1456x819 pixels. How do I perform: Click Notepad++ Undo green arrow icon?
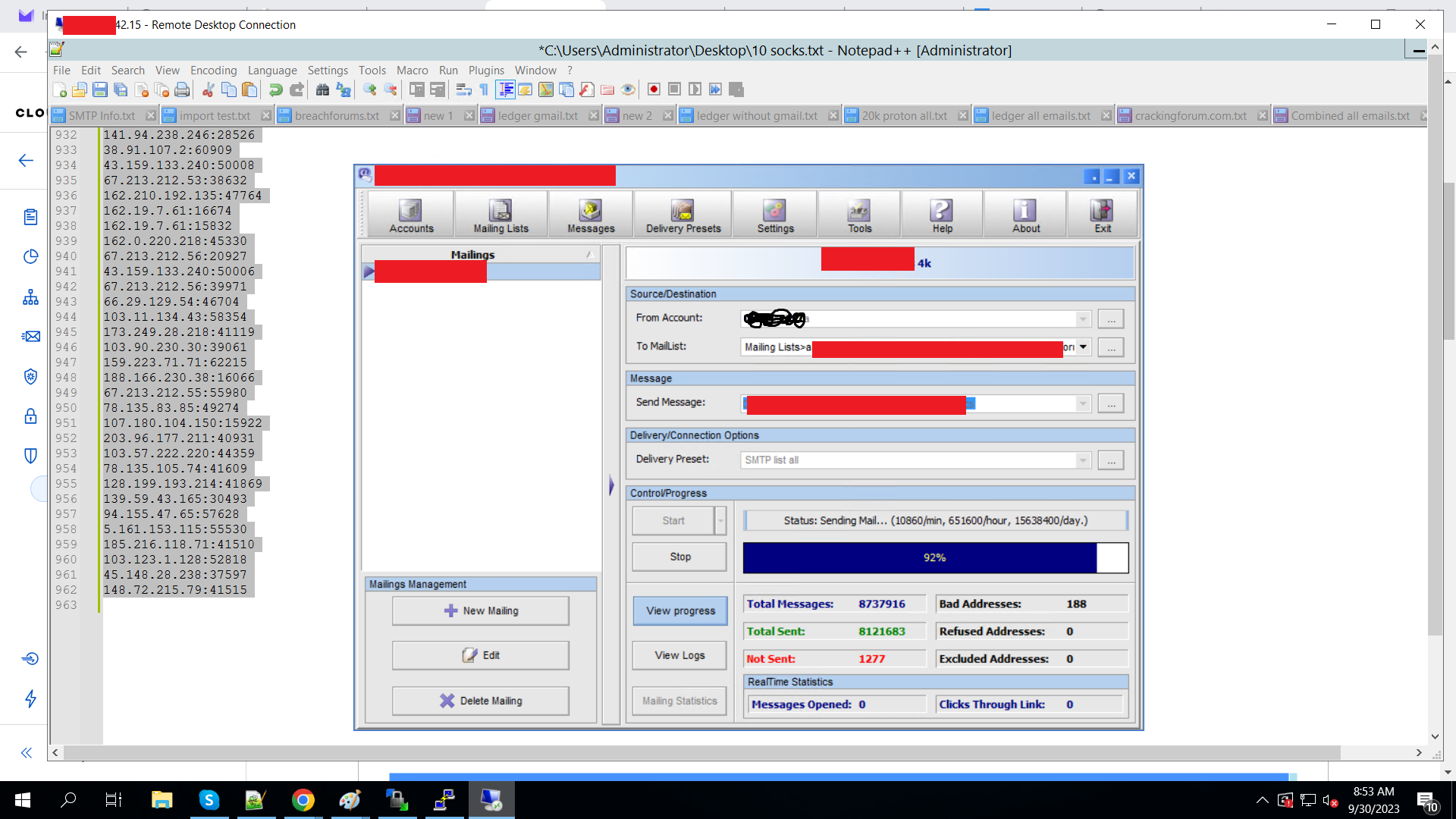(276, 89)
